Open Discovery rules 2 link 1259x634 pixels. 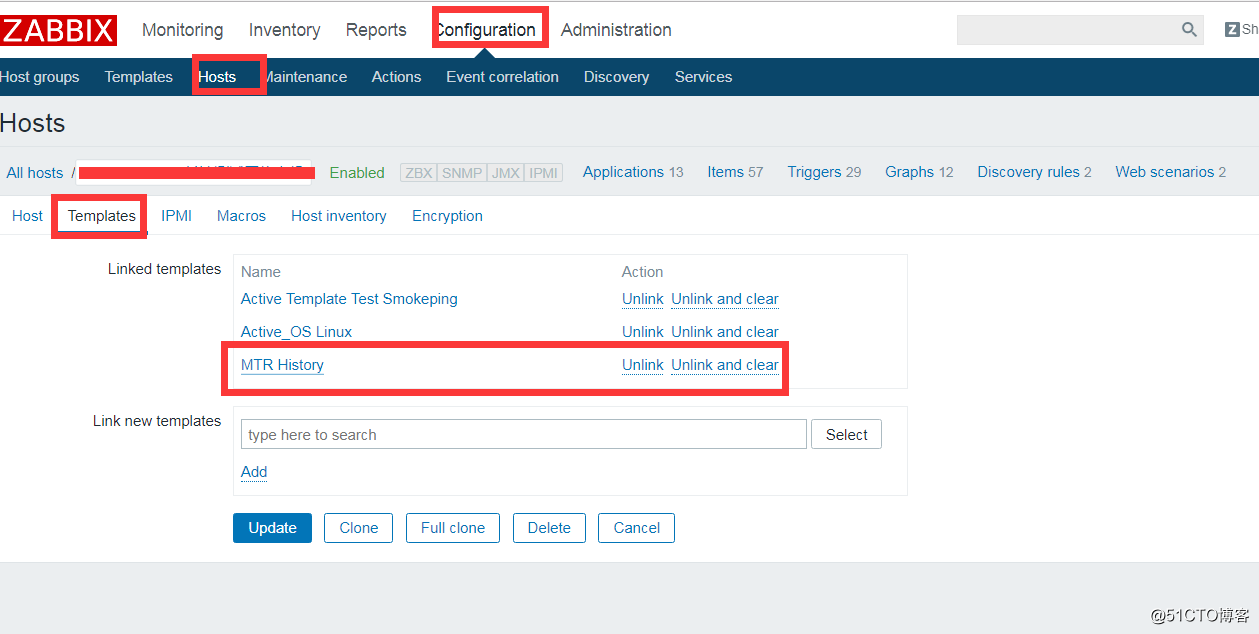(1034, 172)
